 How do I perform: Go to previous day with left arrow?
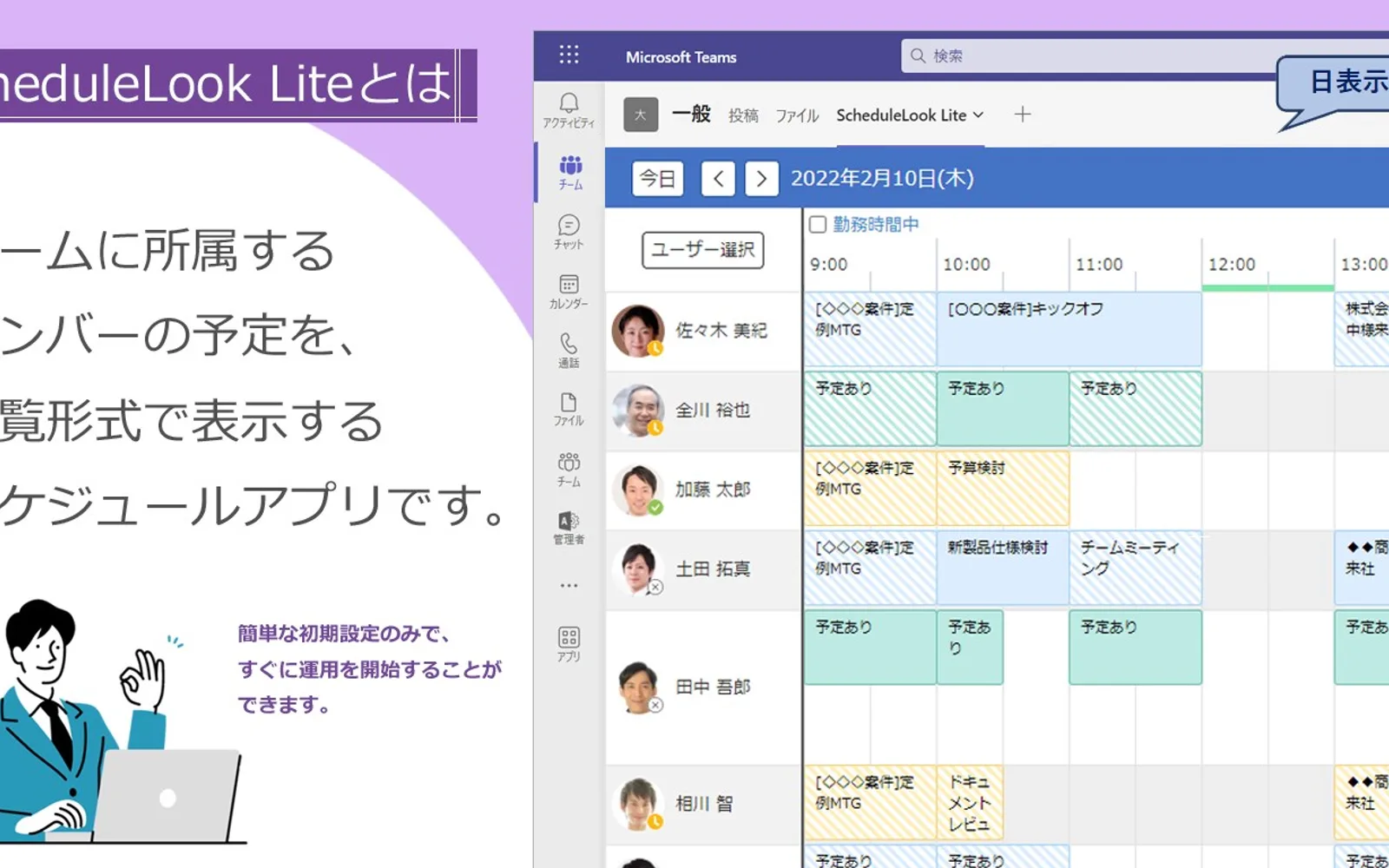[718, 179]
